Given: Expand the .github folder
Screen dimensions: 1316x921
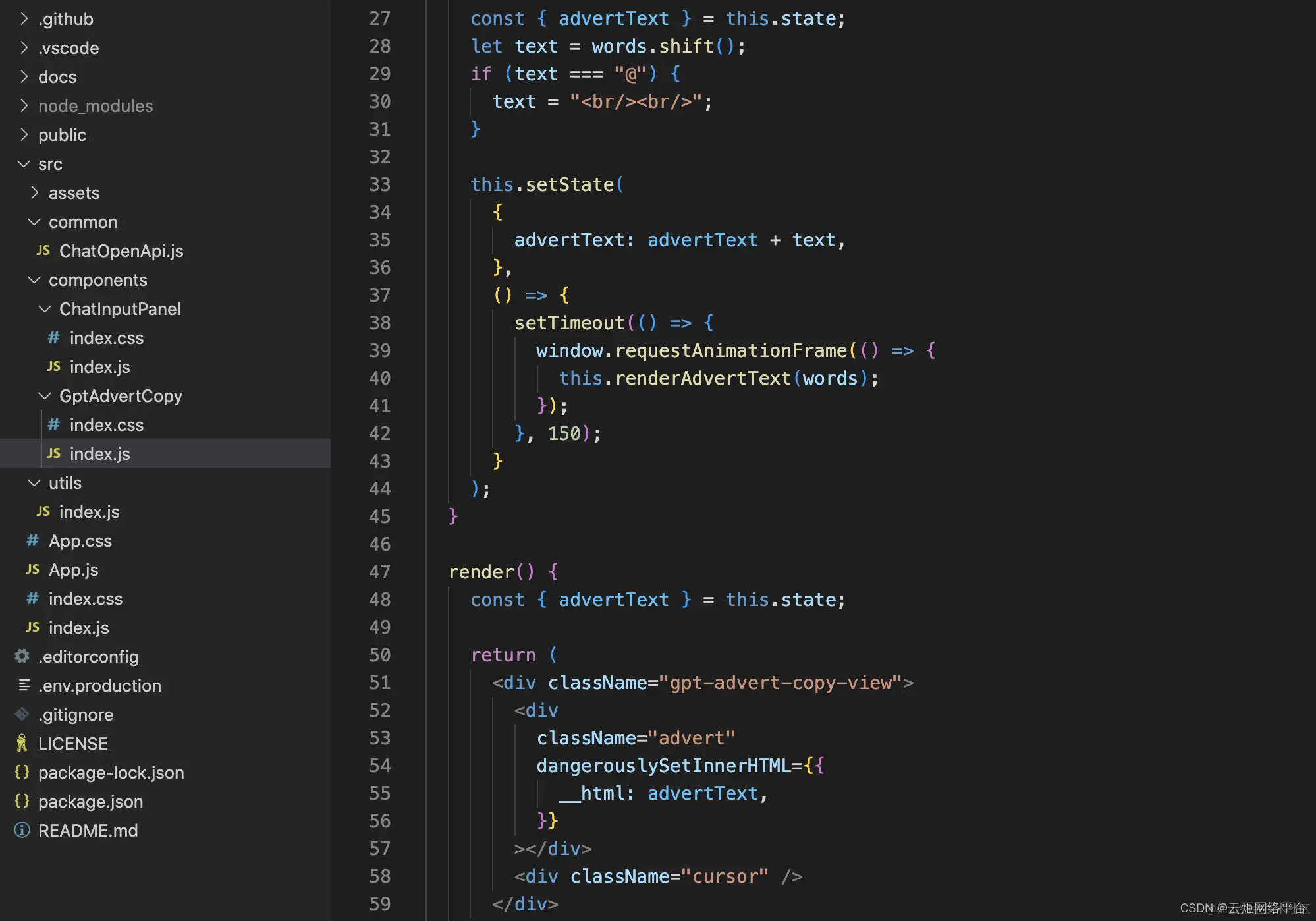Looking at the screenshot, I should [24, 18].
